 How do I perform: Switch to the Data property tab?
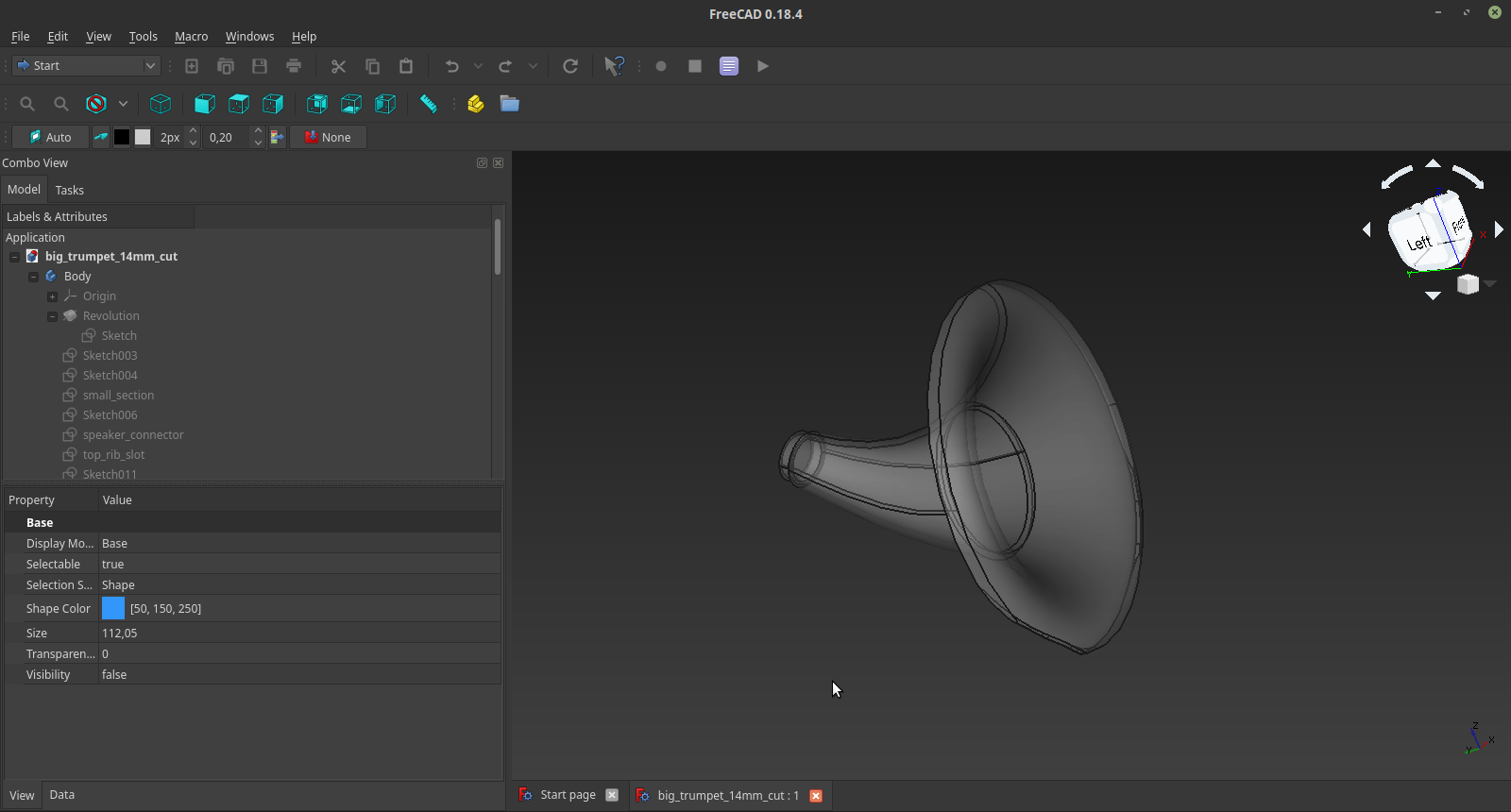tap(61, 795)
